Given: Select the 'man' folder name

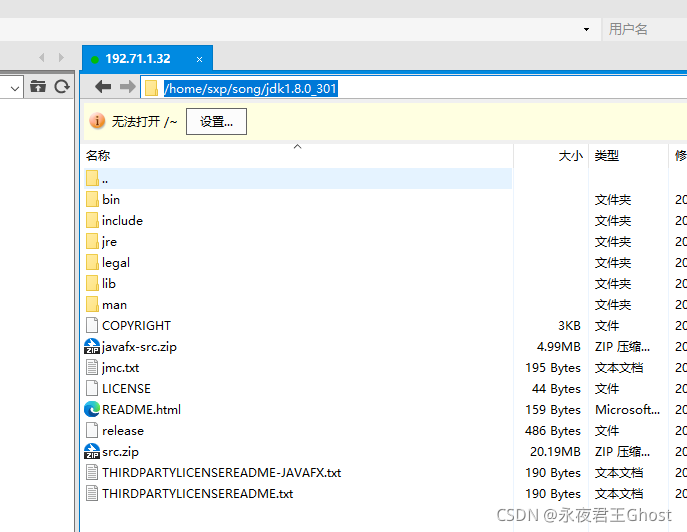Looking at the screenshot, I should [115, 305].
